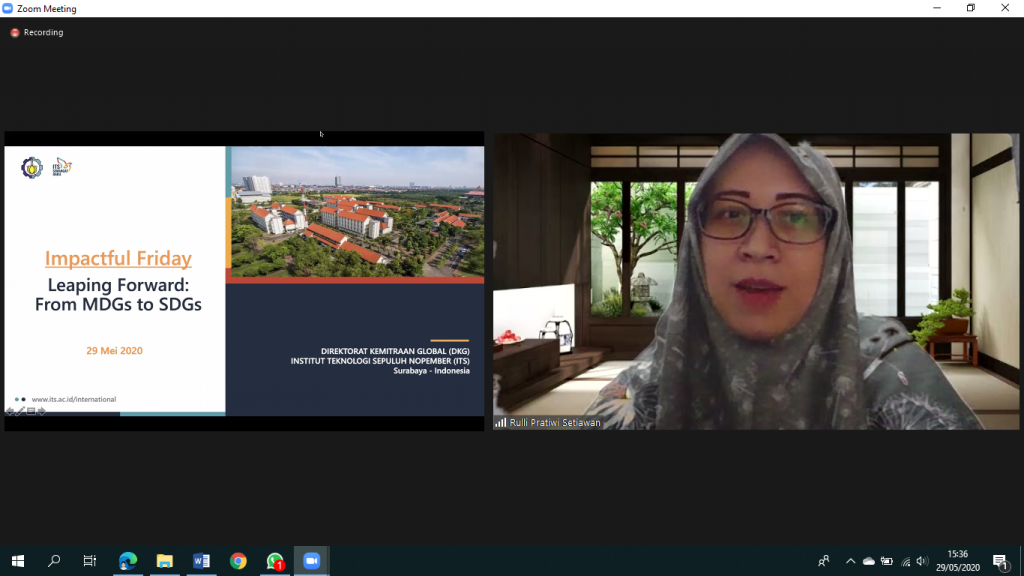Click the Zoom app icon in the taskbar

click(311, 561)
